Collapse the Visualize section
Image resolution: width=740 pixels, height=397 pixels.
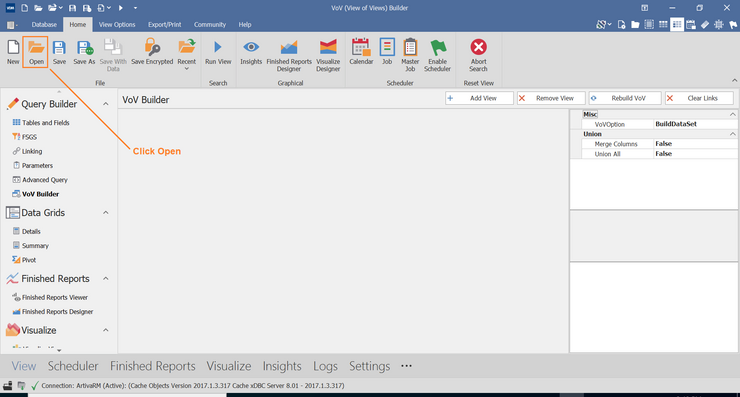tap(106, 330)
